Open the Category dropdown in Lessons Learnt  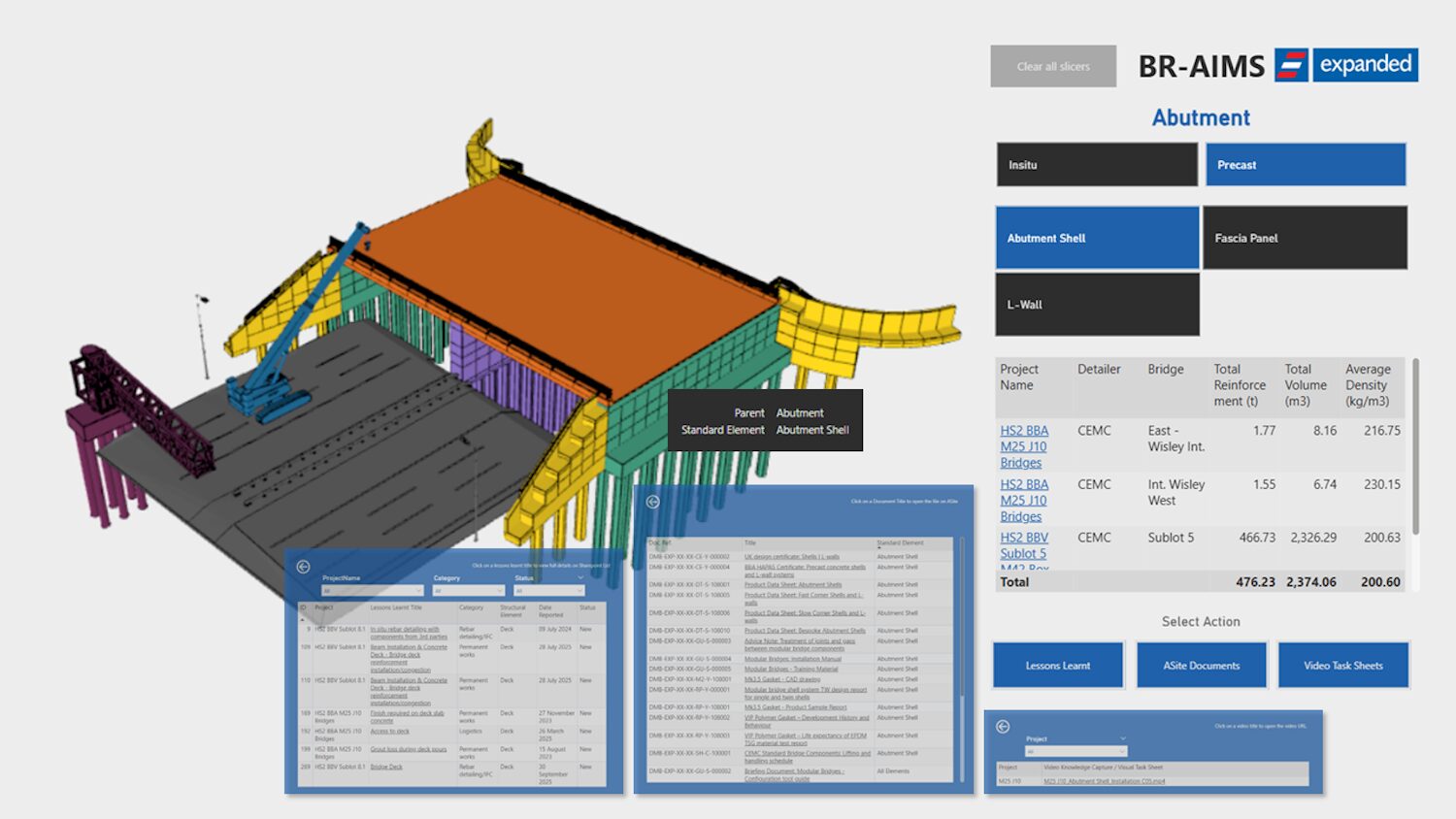coord(468,590)
